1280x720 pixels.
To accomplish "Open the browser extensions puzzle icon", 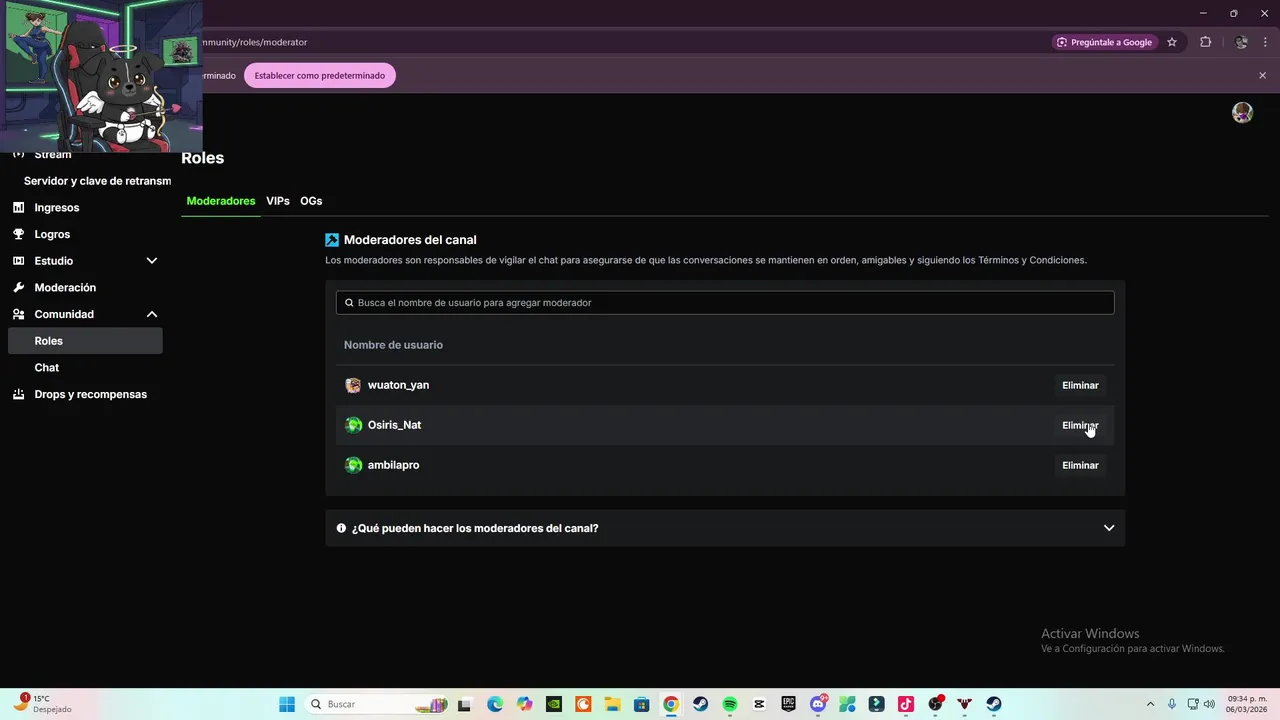I will 1205,42.
